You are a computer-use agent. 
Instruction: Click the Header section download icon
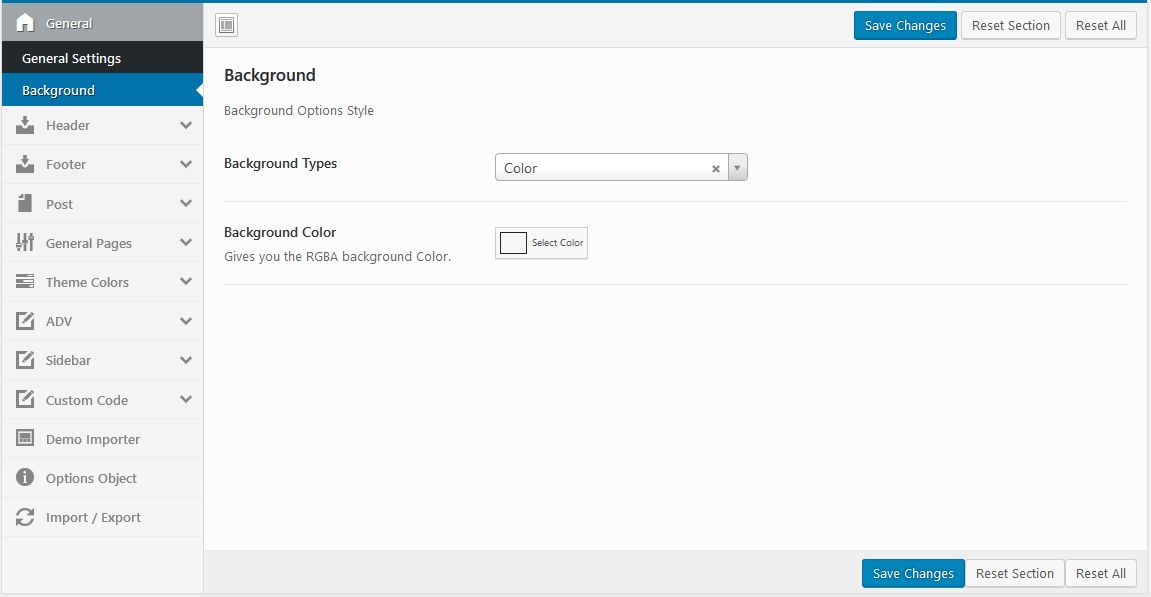point(26,125)
